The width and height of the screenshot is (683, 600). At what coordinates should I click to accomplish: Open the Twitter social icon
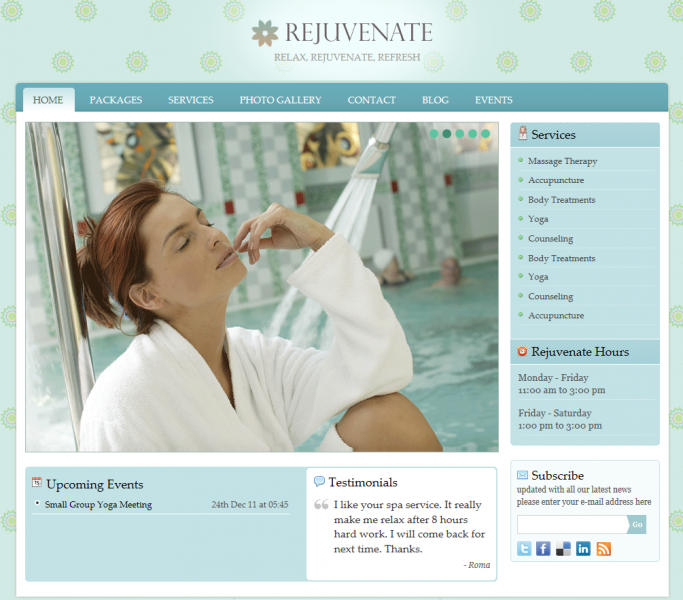(524, 549)
